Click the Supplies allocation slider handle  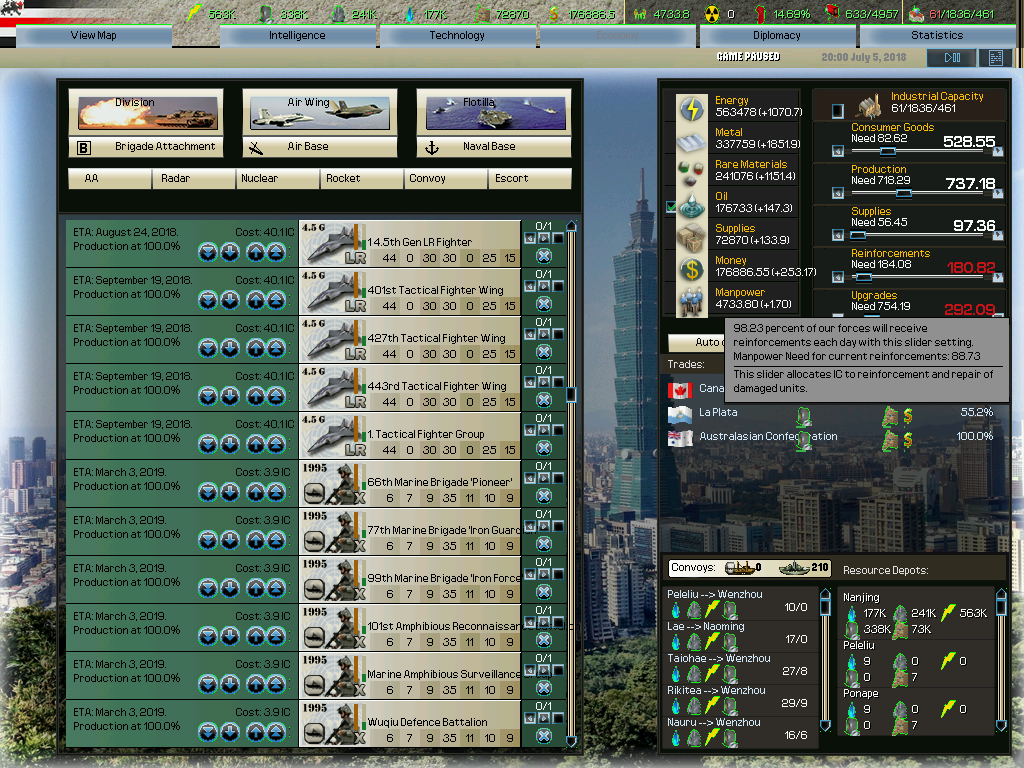pos(857,234)
